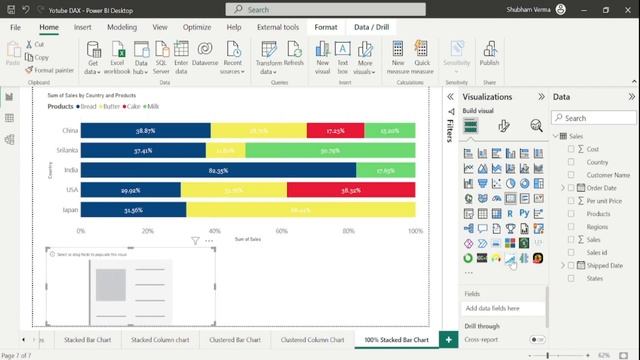Select the Stacked column chart visual icon
Image resolution: width=640 pixels, height=360 pixels.
(482, 153)
